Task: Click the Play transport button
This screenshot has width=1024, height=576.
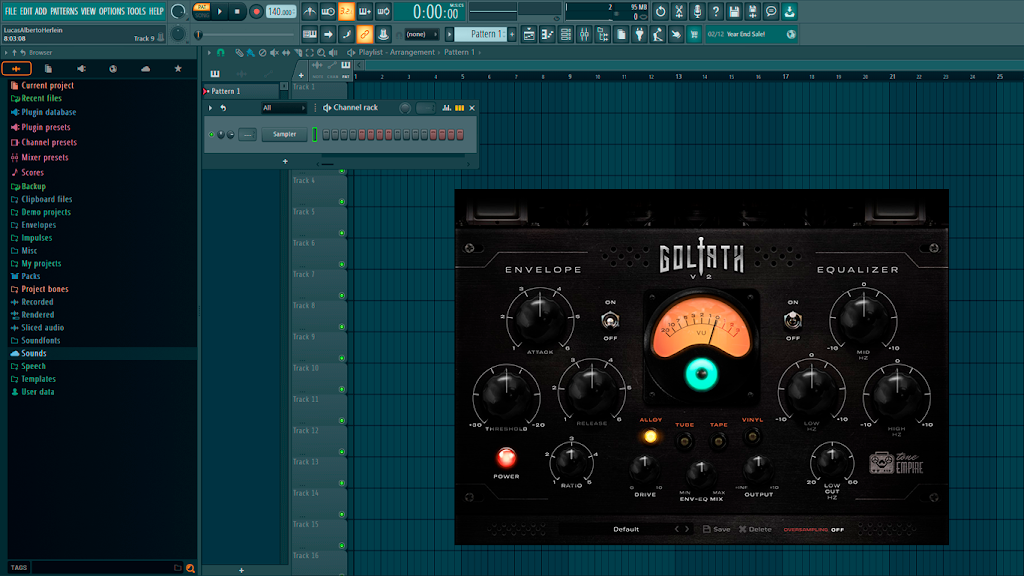Action: click(x=220, y=11)
